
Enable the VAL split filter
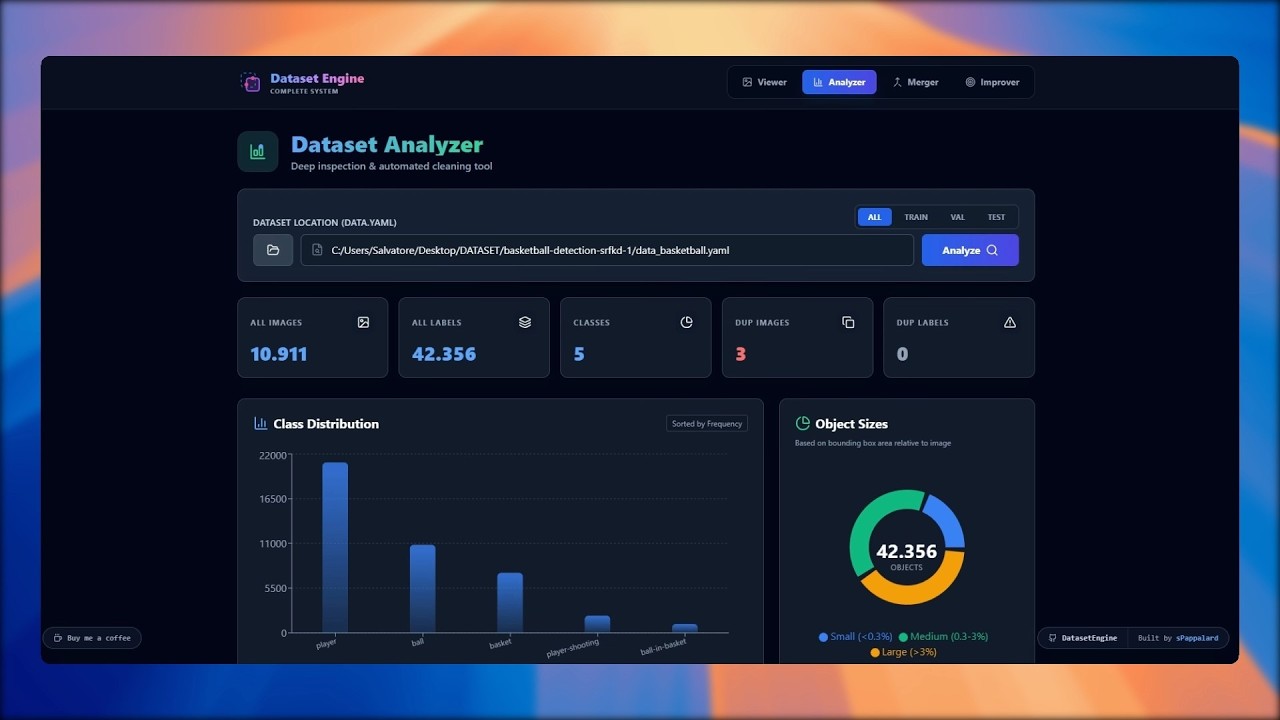[957, 217]
